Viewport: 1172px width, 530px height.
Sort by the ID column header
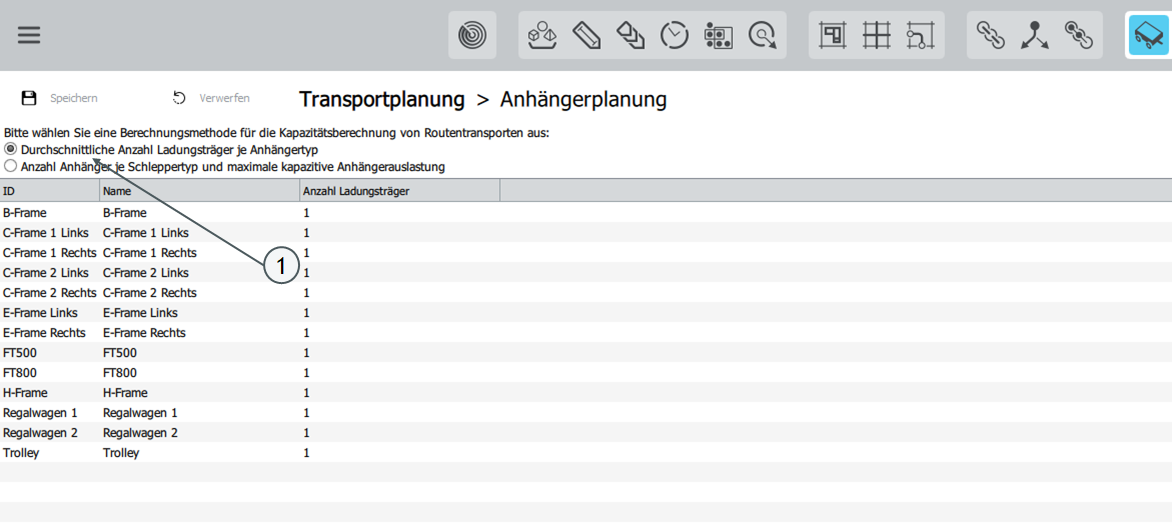pos(49,191)
